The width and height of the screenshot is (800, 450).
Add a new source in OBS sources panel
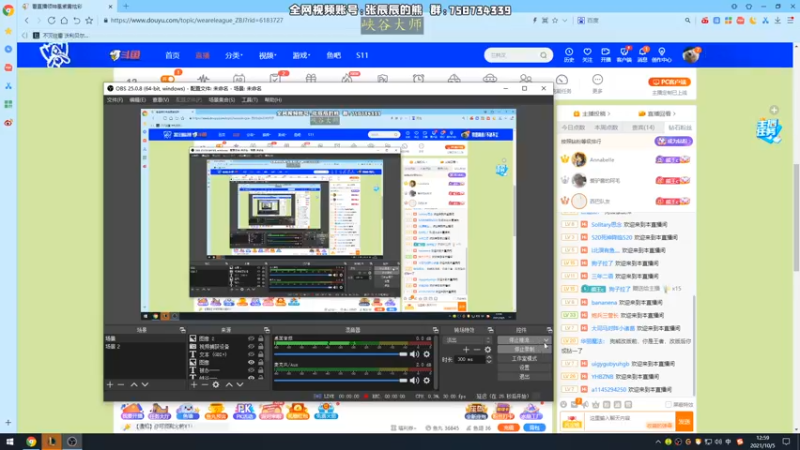tap(194, 385)
